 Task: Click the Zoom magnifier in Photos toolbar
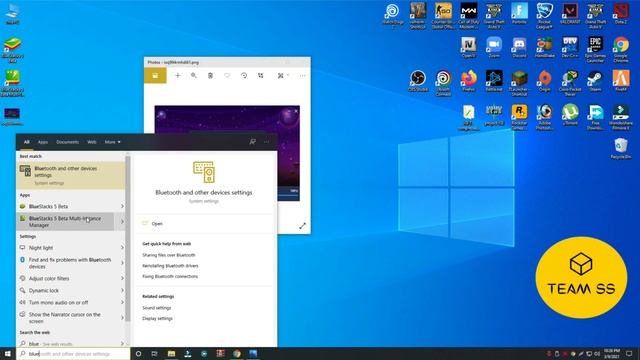[194, 76]
